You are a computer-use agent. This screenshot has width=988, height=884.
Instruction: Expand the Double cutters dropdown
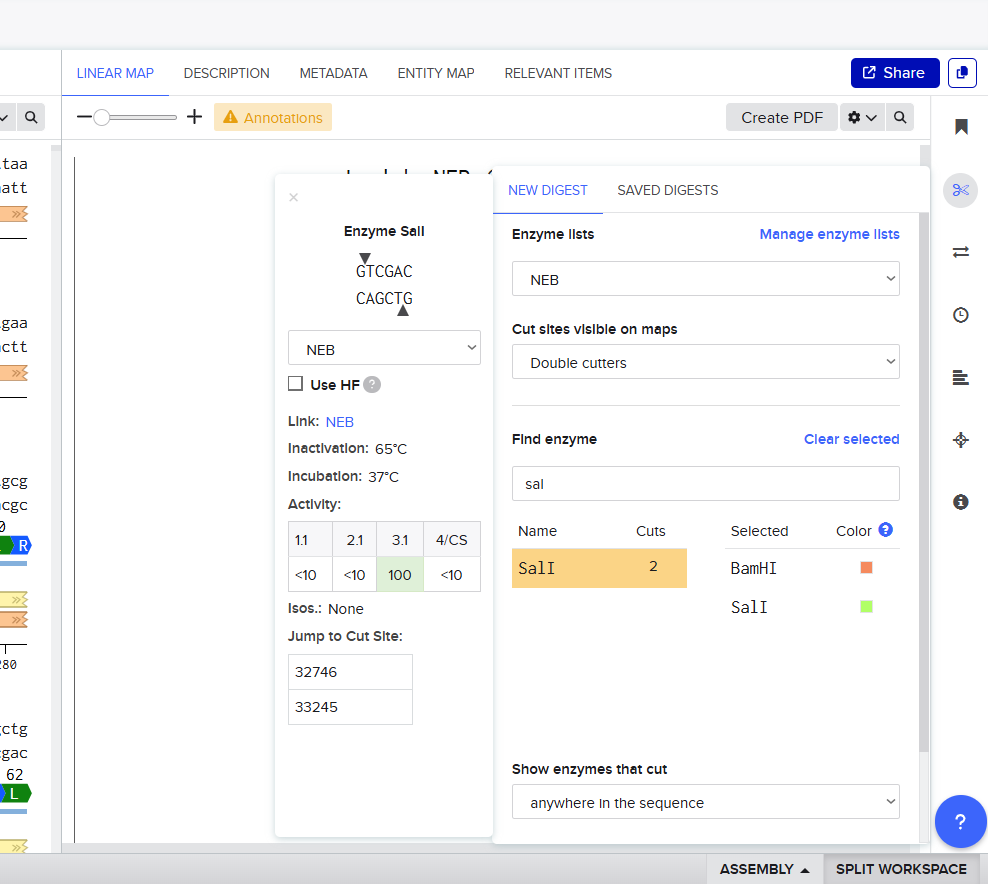(x=705, y=363)
